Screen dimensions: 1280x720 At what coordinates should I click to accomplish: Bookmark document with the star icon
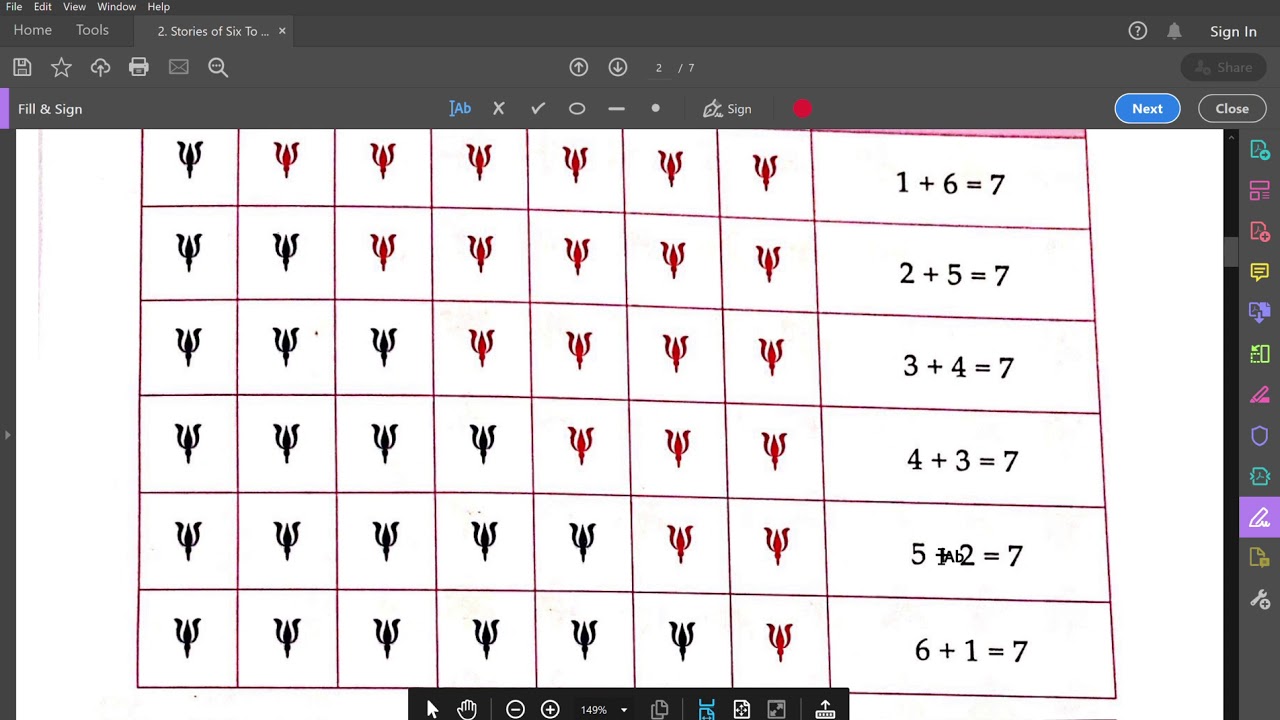click(61, 67)
